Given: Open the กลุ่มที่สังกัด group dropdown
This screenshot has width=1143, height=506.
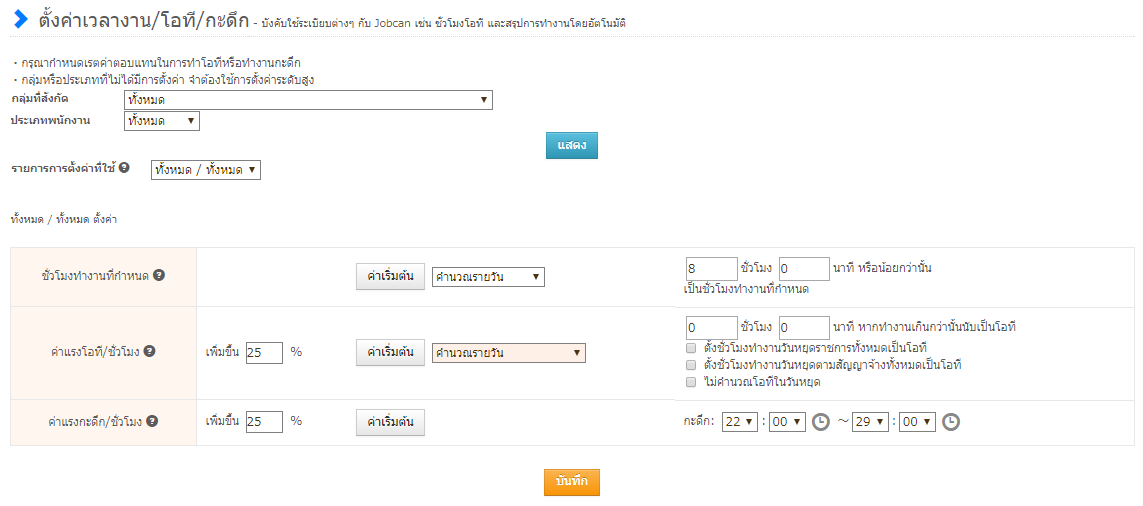Looking at the screenshot, I should point(308,100).
